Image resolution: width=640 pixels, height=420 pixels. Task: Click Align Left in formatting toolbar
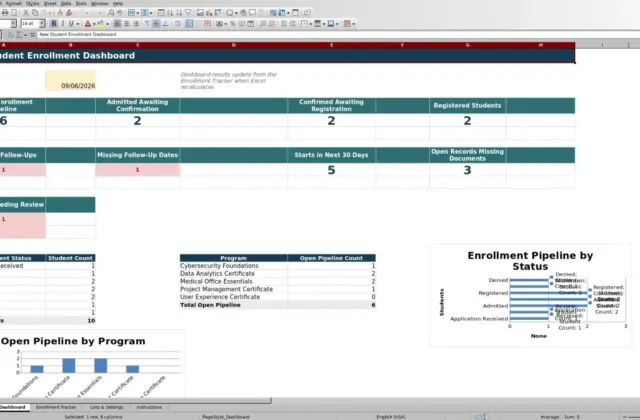117,24
